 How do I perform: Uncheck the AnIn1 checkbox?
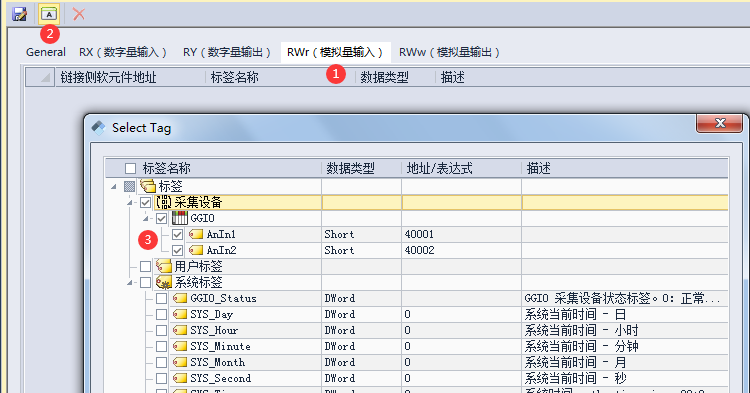(x=177, y=234)
